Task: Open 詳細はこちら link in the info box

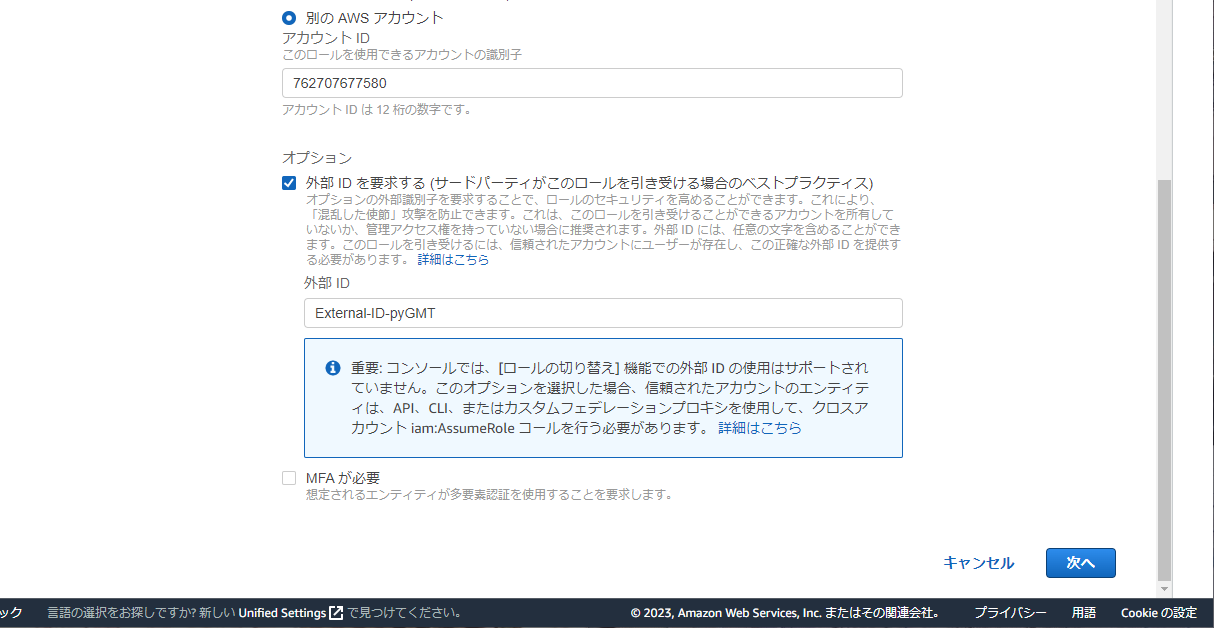Action: click(760, 428)
